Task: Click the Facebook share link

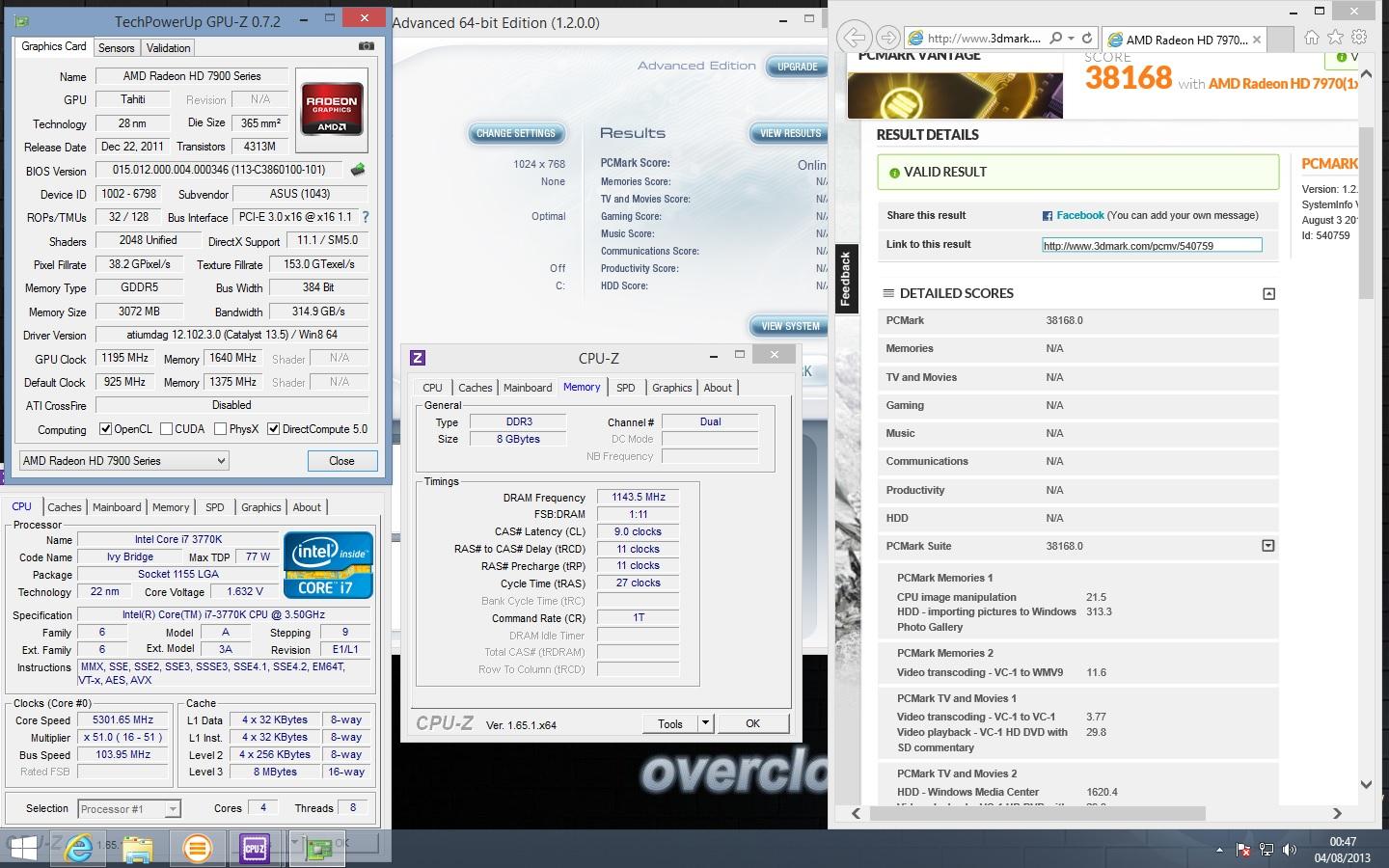Action: [x=1079, y=215]
